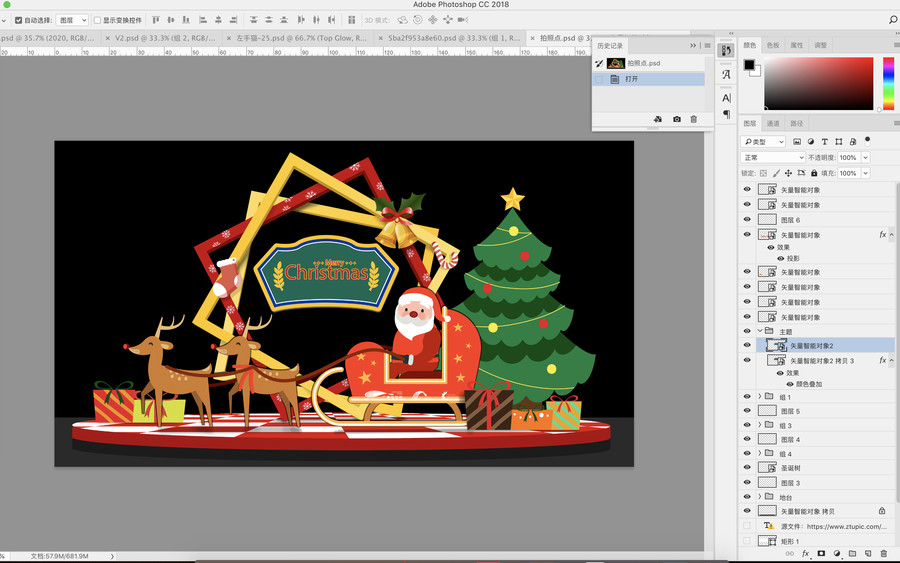Click 3D orbit mode icon
The width and height of the screenshot is (900, 563).
point(402,20)
